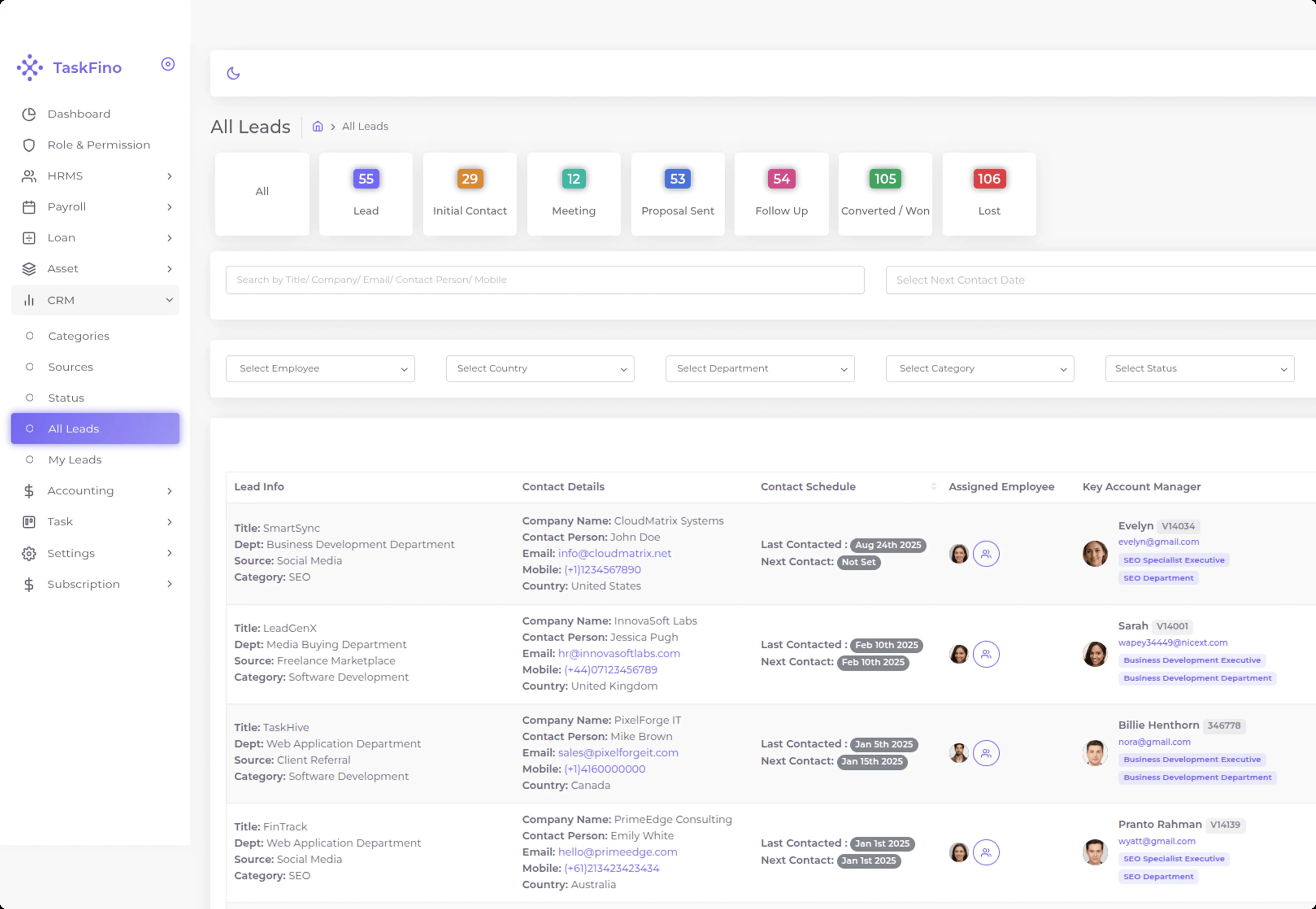Click assign employee icon for SmartSync lead
This screenshot has height=909, width=1316.
click(x=986, y=554)
